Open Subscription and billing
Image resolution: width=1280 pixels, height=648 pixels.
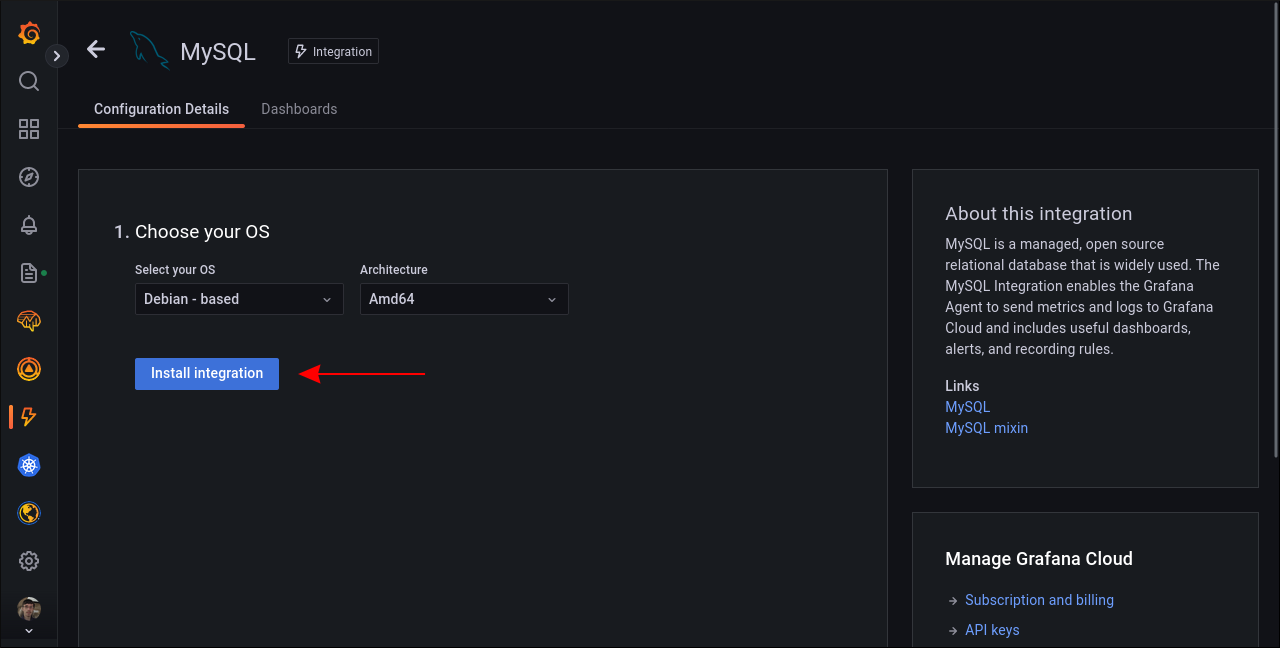point(1039,599)
